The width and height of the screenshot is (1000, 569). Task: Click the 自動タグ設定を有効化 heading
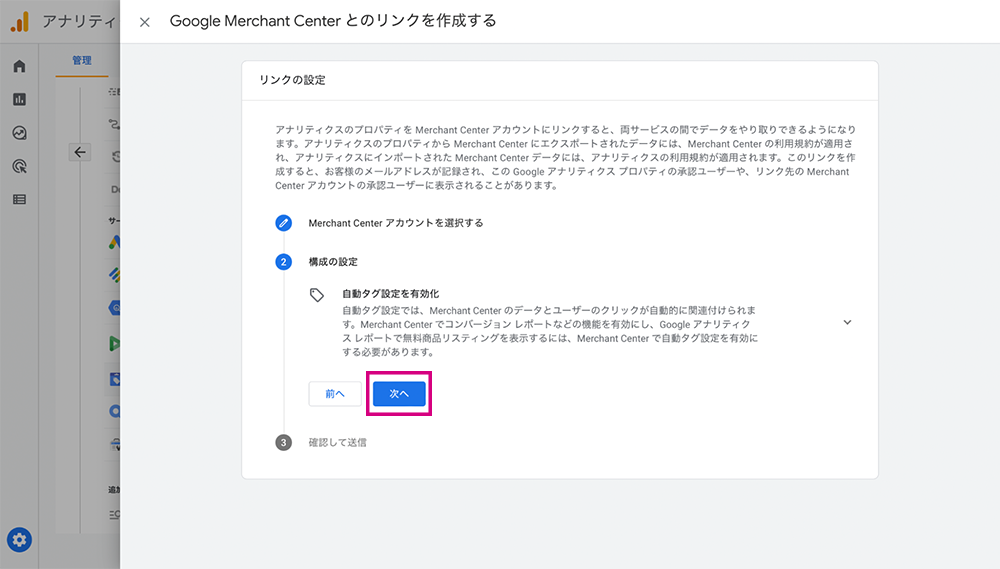pyautogui.click(x=390, y=293)
